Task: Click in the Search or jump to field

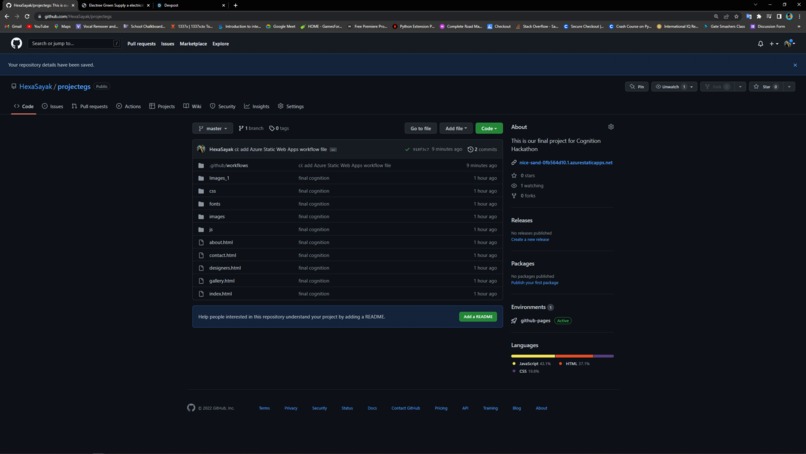Action: pos(75,44)
